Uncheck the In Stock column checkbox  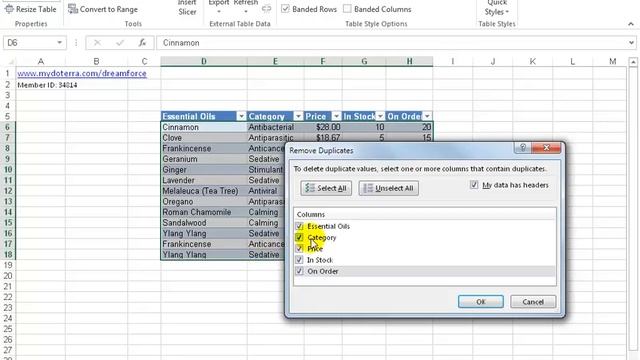coord(300,260)
